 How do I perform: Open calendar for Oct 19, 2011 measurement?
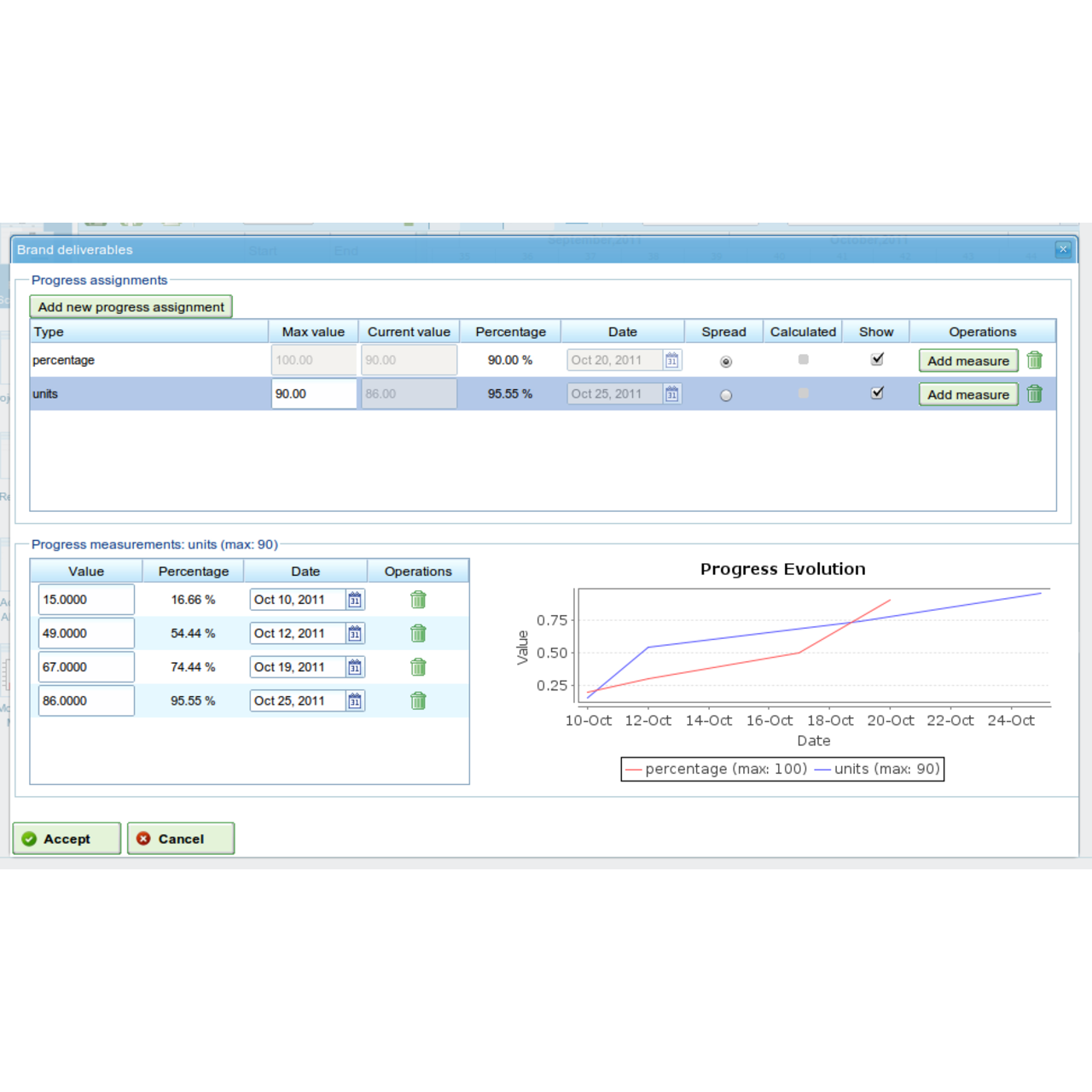click(x=355, y=667)
